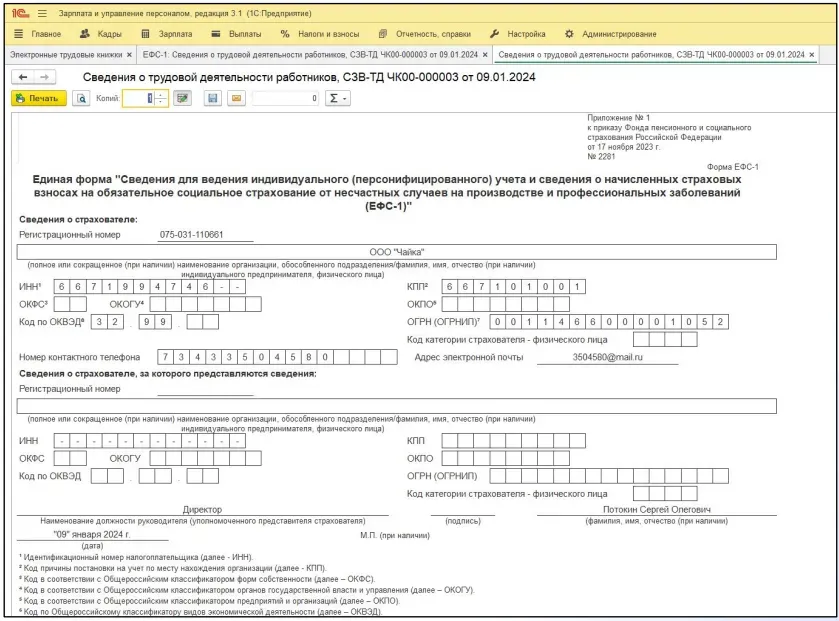The width and height of the screenshot is (839, 621).
Task: Open the Налоги и взносы section
Action: pyautogui.click(x=320, y=34)
